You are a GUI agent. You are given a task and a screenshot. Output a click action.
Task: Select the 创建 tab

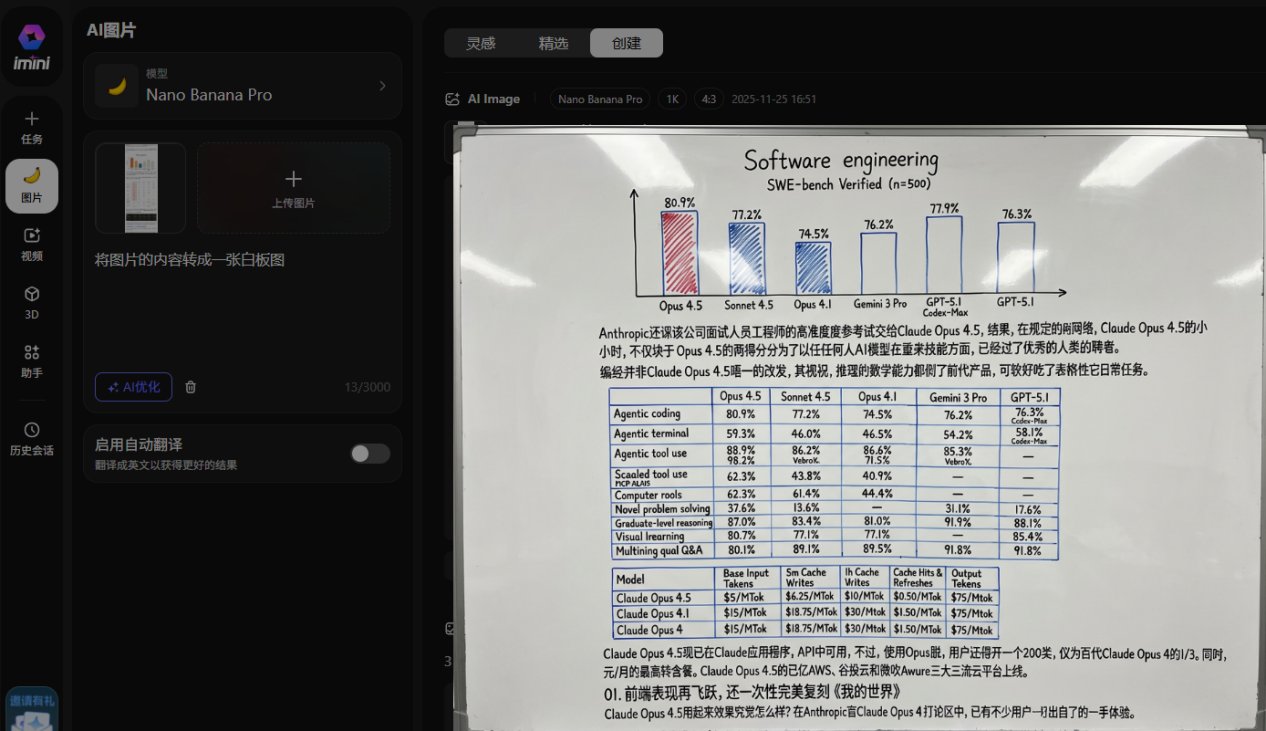coord(626,43)
